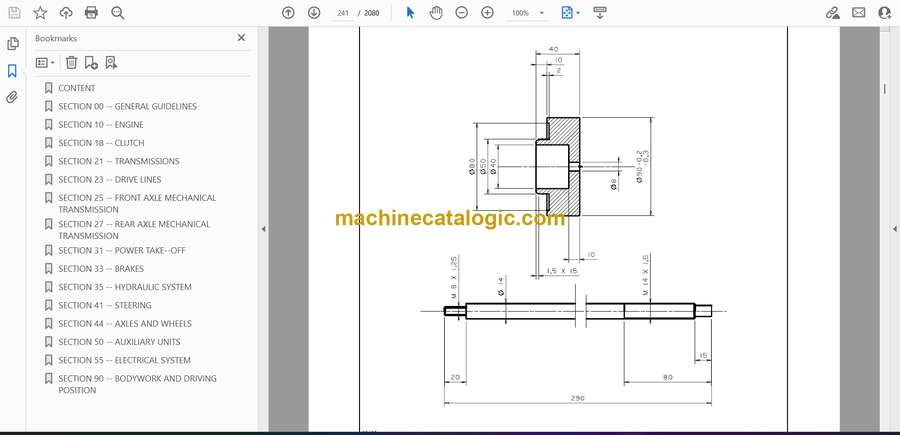Open SECTION 44 -- AXLES AND WHEELS bookmark
Screen dimensions: 900x435
125,324
